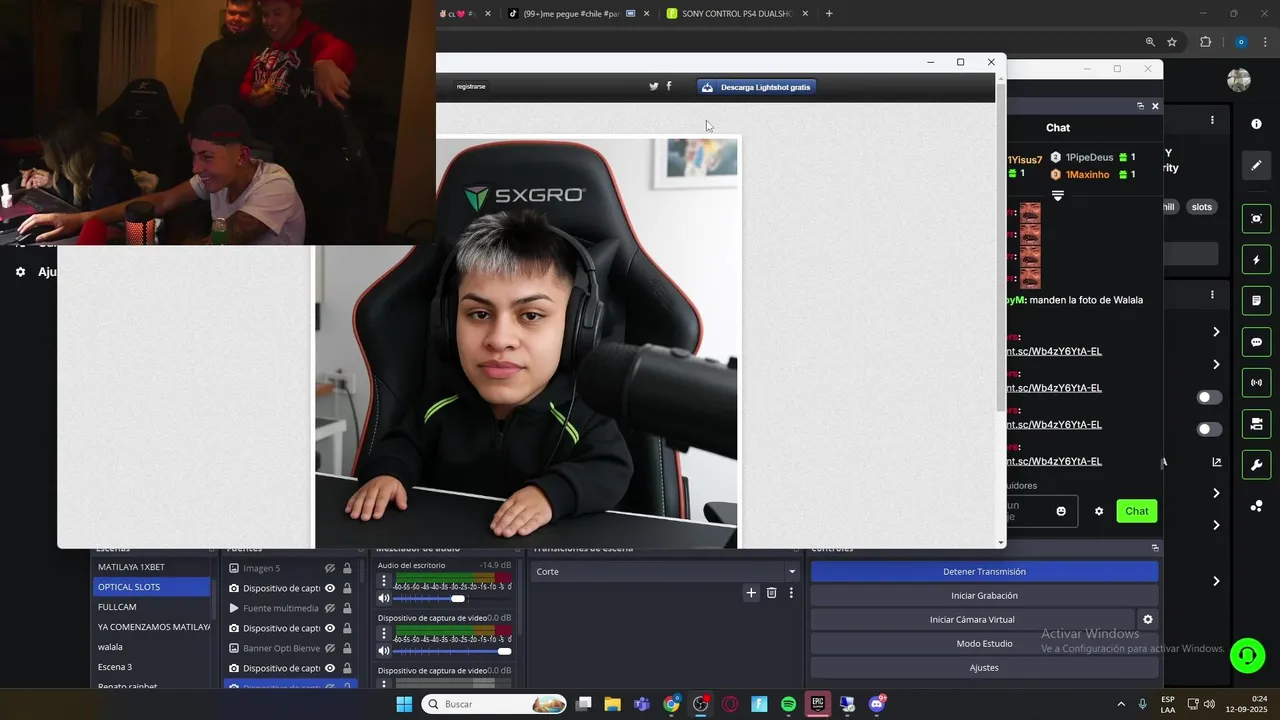
Task: Open OBS Ajustes button in controls
Action: tap(984, 668)
